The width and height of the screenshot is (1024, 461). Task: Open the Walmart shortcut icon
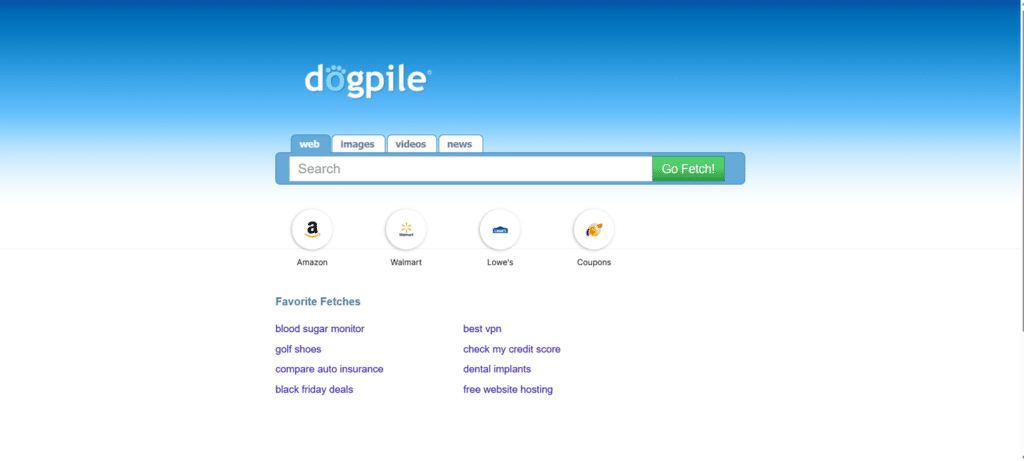pyautogui.click(x=406, y=230)
